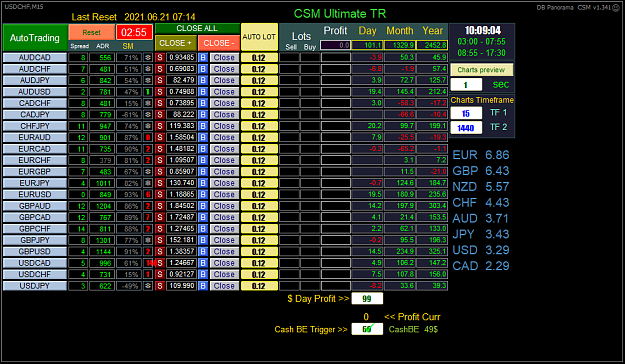Click the S sell icon for EURUSD
The image size is (625, 364).
click(x=160, y=195)
